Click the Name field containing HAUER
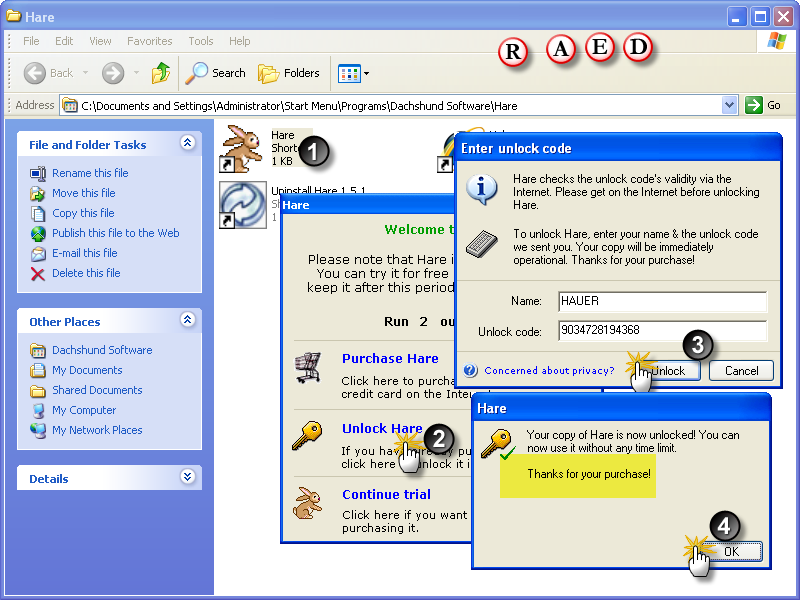Screen dimensions: 800x600 [x=662, y=302]
